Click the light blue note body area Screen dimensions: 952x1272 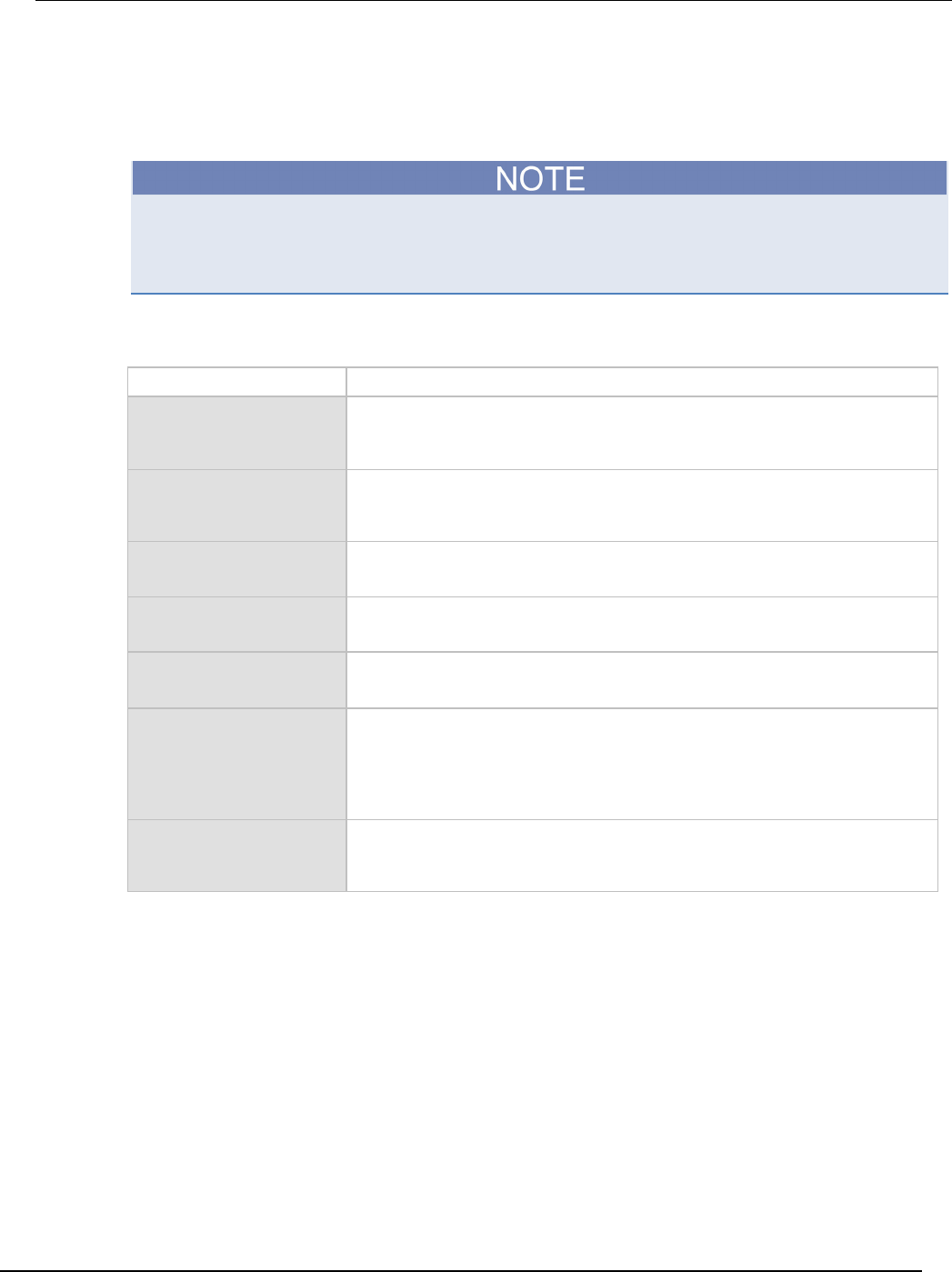pyautogui.click(x=540, y=243)
